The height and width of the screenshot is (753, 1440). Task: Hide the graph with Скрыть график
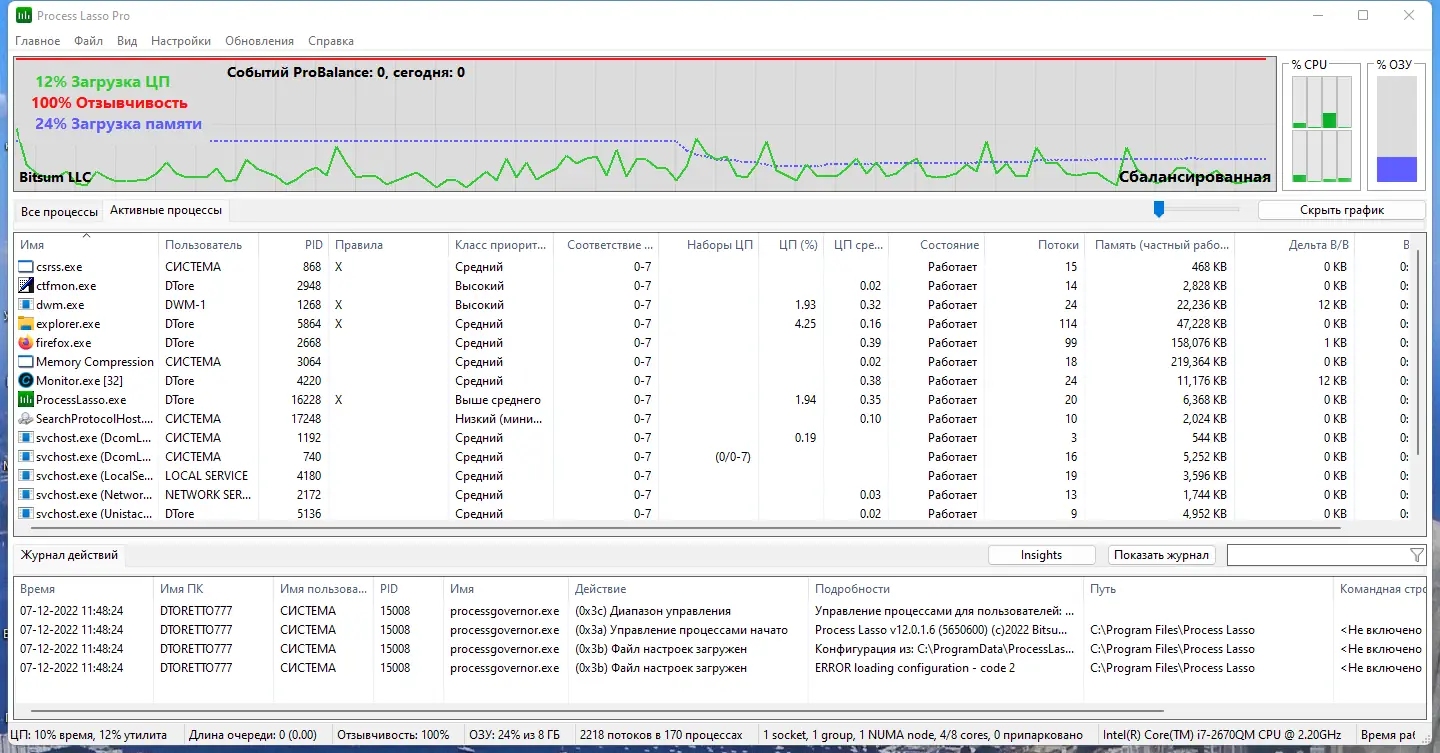point(1342,210)
